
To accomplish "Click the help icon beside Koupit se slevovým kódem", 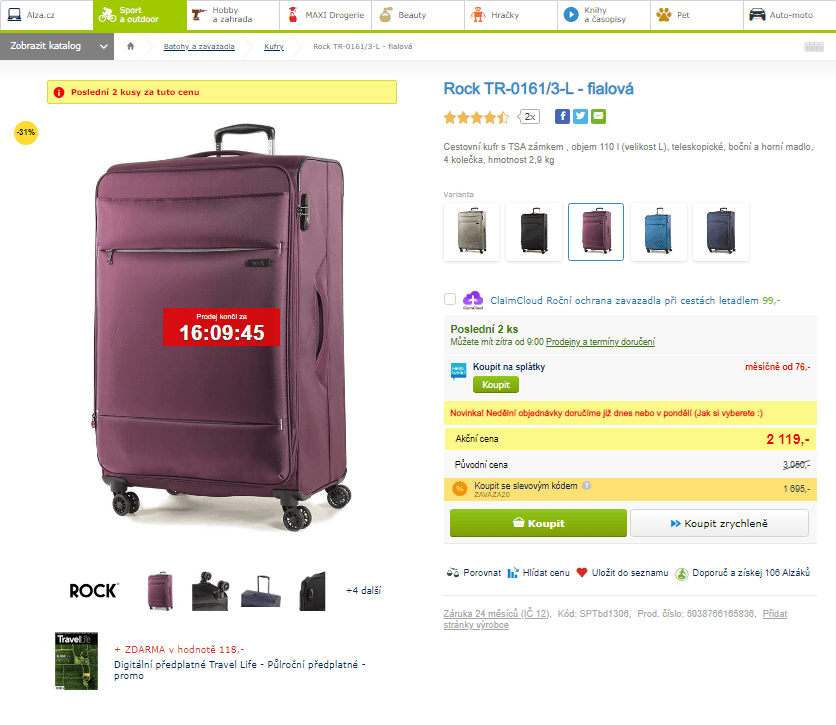I will pos(587,485).
